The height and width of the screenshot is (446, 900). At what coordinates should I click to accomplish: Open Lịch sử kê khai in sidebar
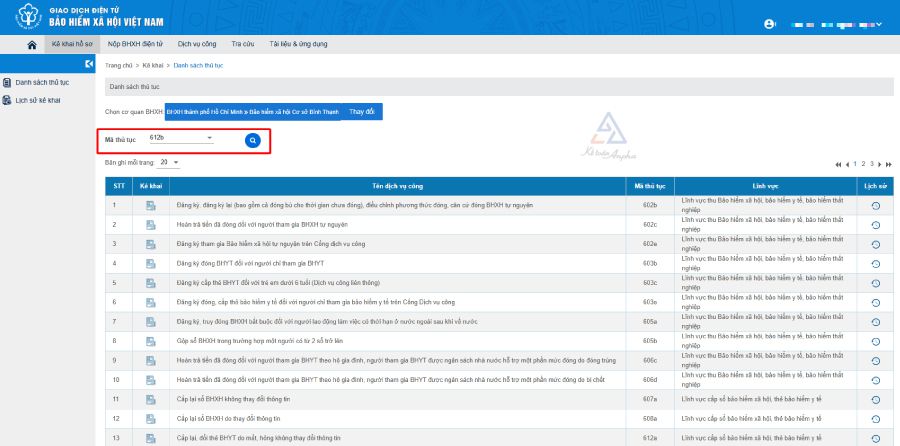point(38,100)
